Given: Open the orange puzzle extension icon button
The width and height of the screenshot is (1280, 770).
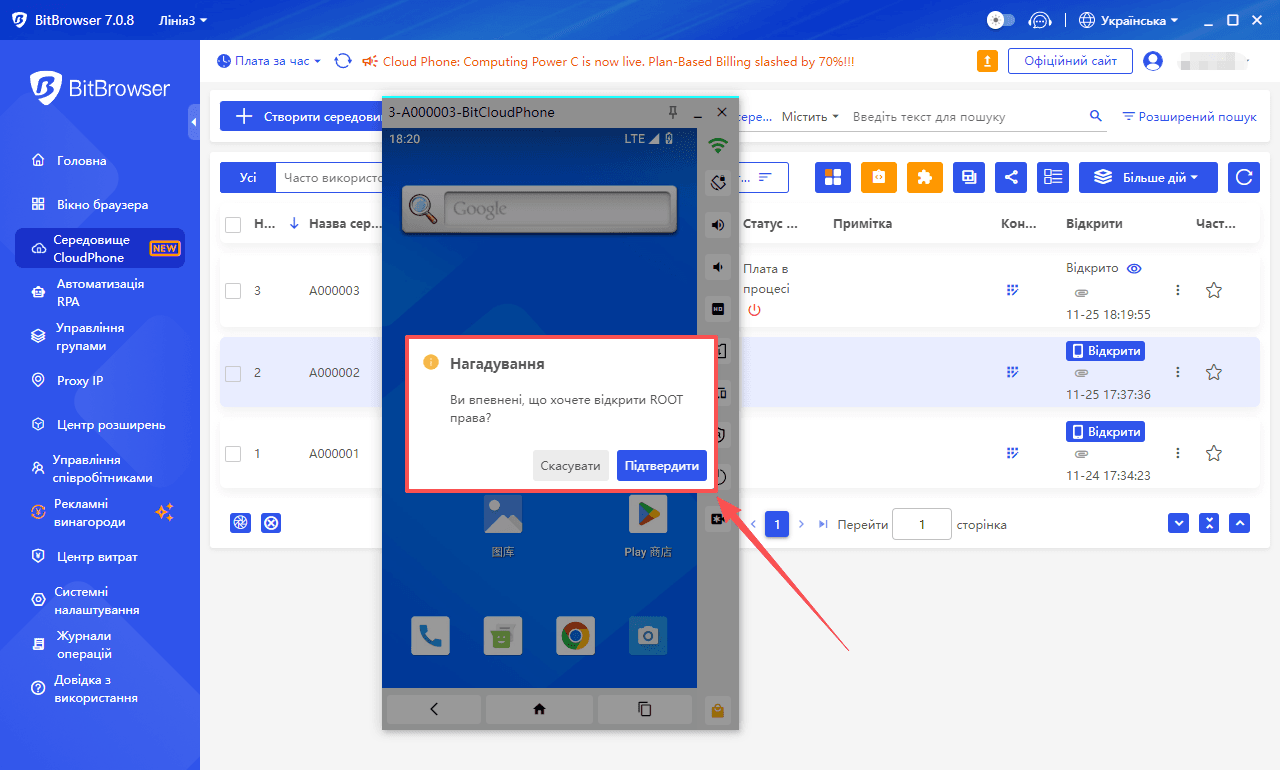Looking at the screenshot, I should 924,177.
